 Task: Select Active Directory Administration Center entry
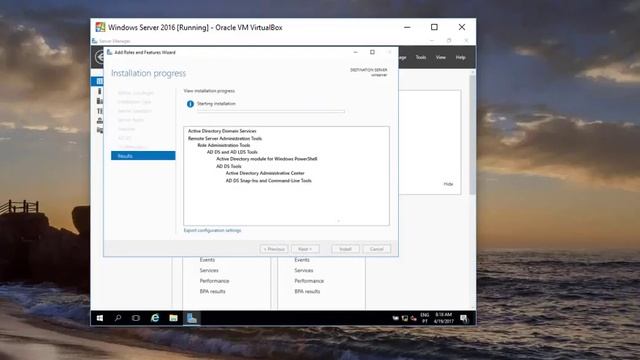(x=265, y=173)
